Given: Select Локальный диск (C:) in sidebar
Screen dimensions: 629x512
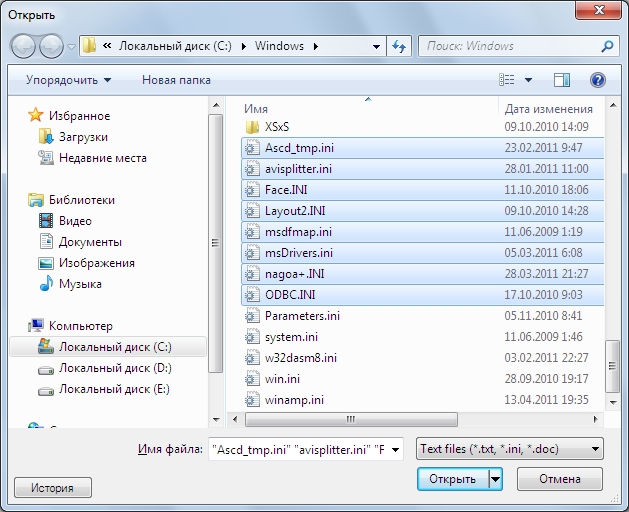Looking at the screenshot, I should (x=108, y=347).
